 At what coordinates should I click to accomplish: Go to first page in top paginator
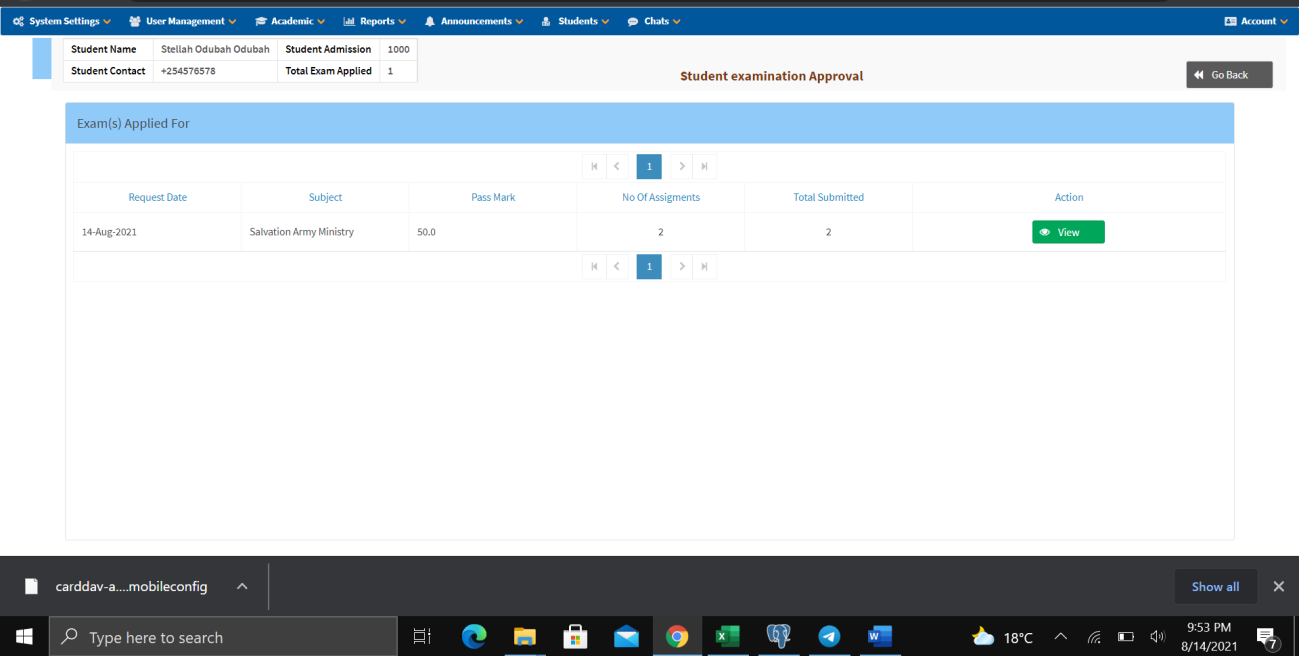pyautogui.click(x=594, y=167)
